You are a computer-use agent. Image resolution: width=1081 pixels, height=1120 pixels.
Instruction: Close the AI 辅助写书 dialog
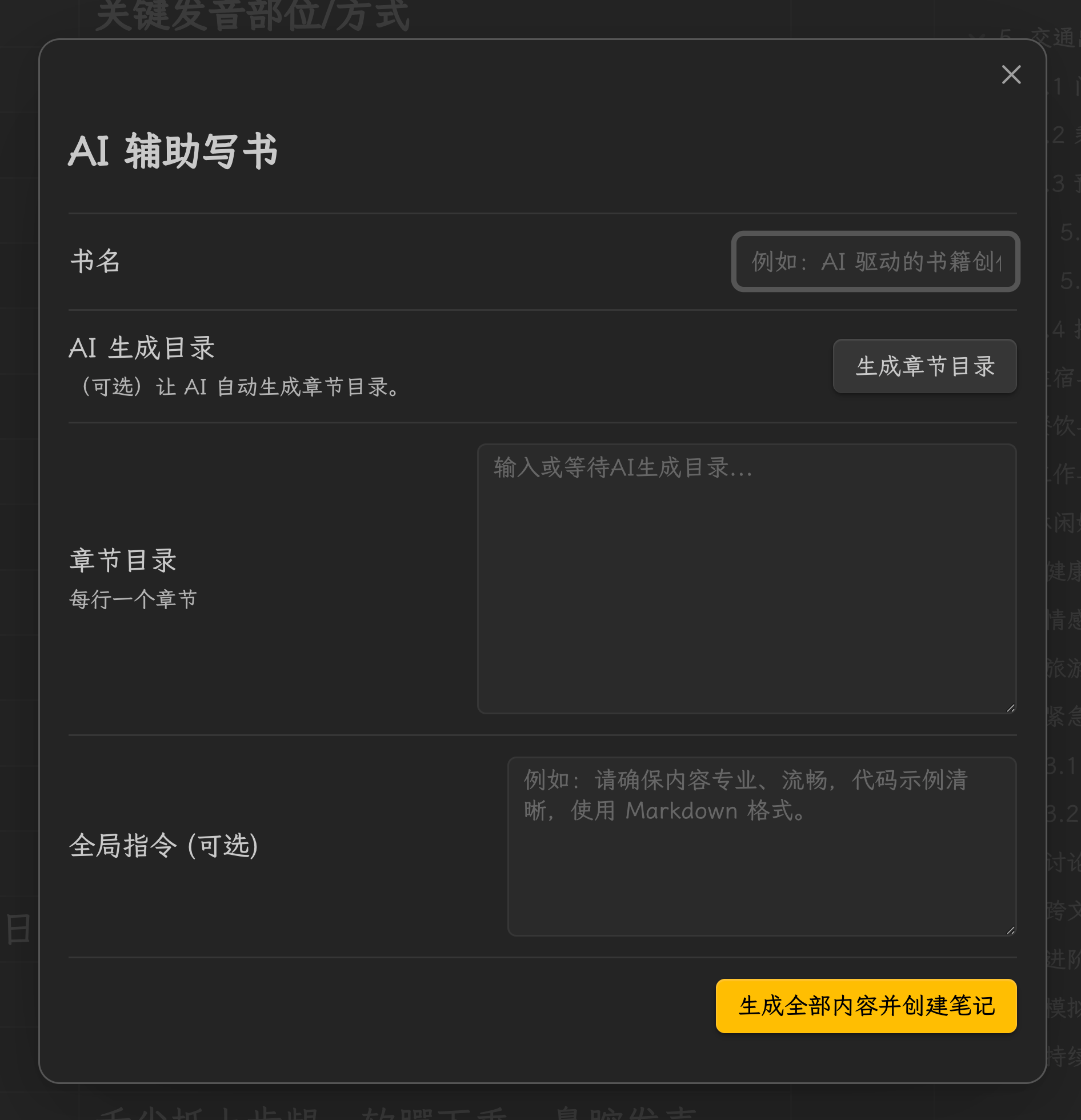click(x=1011, y=74)
